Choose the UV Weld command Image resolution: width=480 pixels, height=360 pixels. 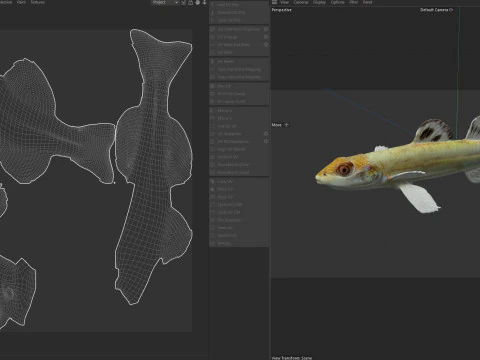click(x=239, y=52)
